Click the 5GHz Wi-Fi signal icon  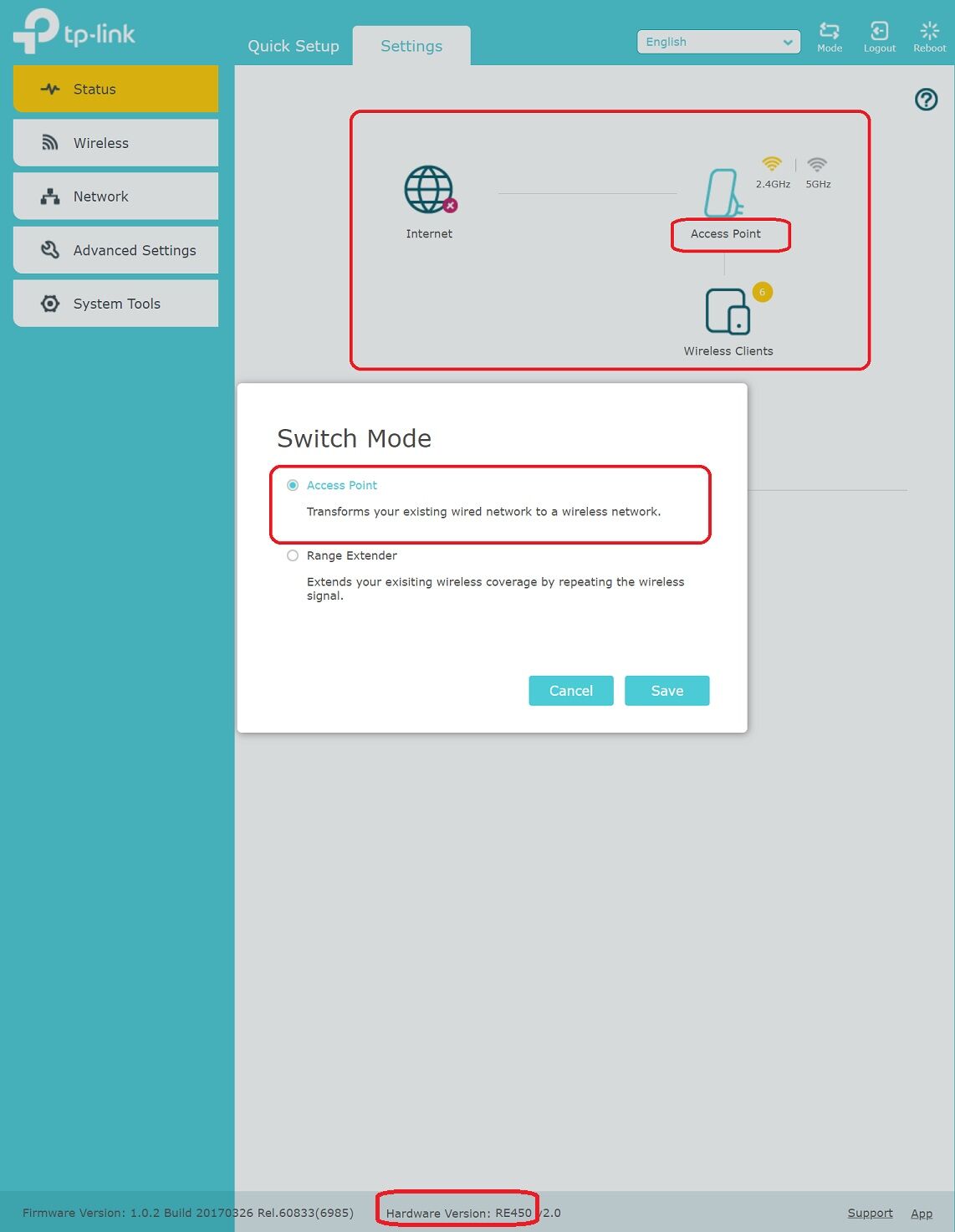coord(817,164)
